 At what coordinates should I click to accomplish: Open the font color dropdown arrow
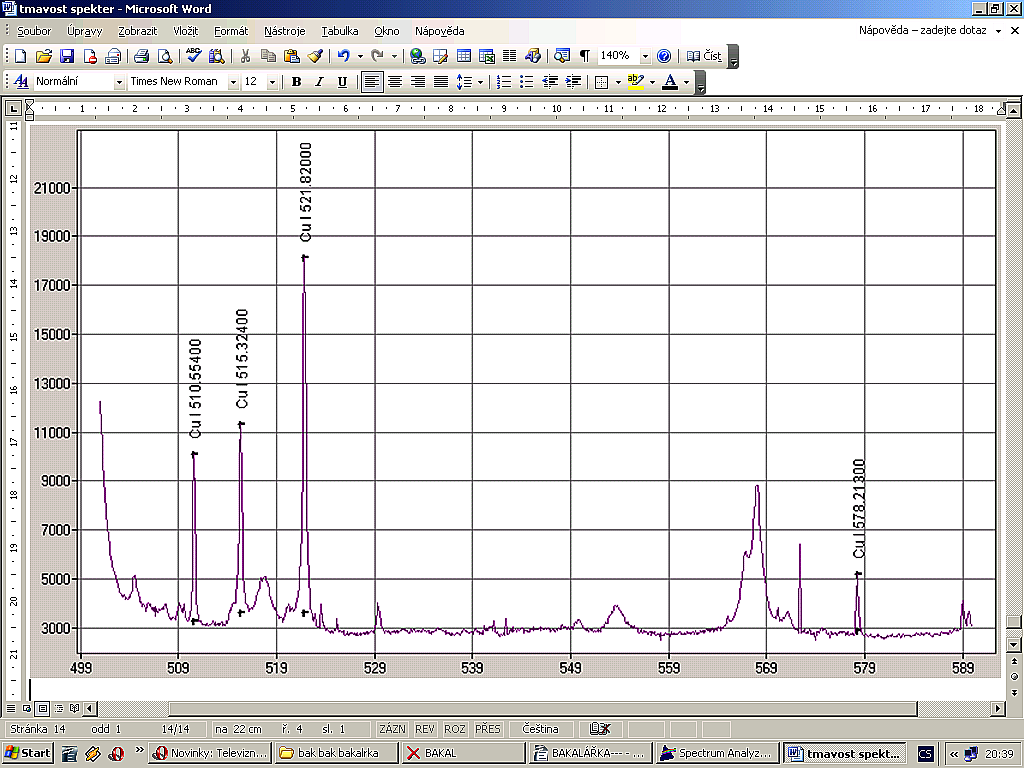coord(686,82)
